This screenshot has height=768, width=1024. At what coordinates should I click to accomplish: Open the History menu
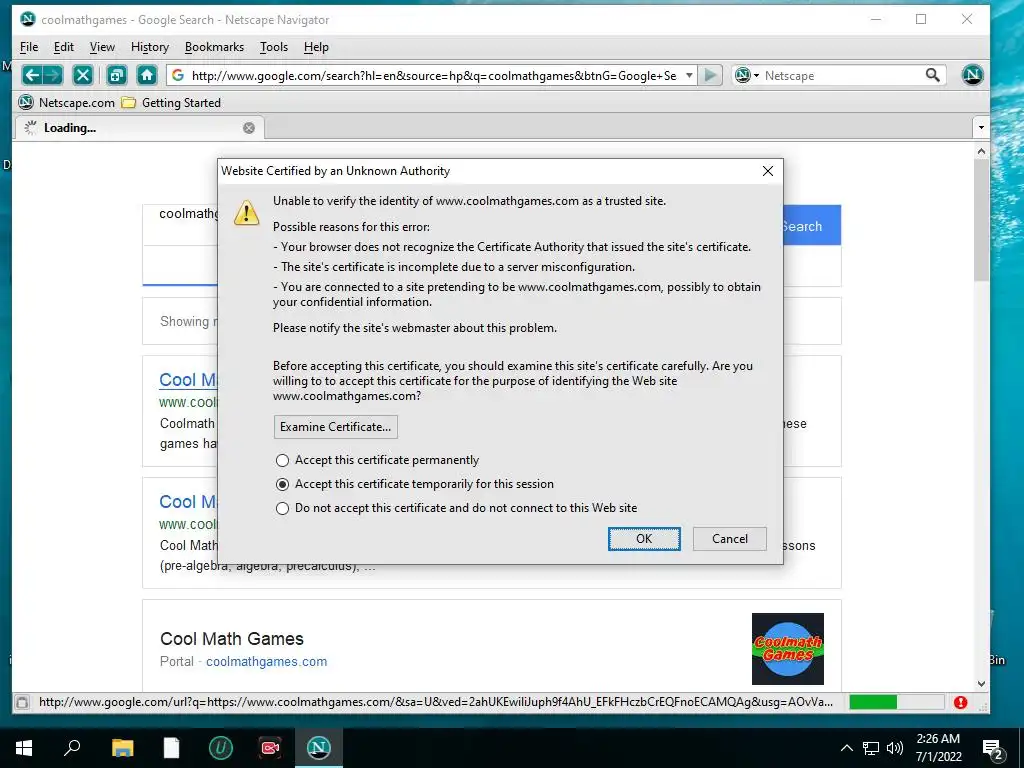150,47
